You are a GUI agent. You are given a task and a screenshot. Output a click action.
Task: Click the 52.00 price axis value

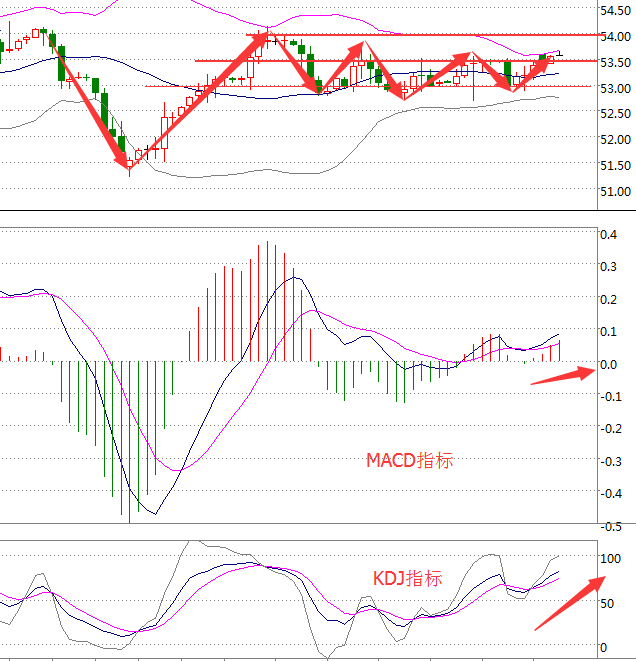[614, 139]
